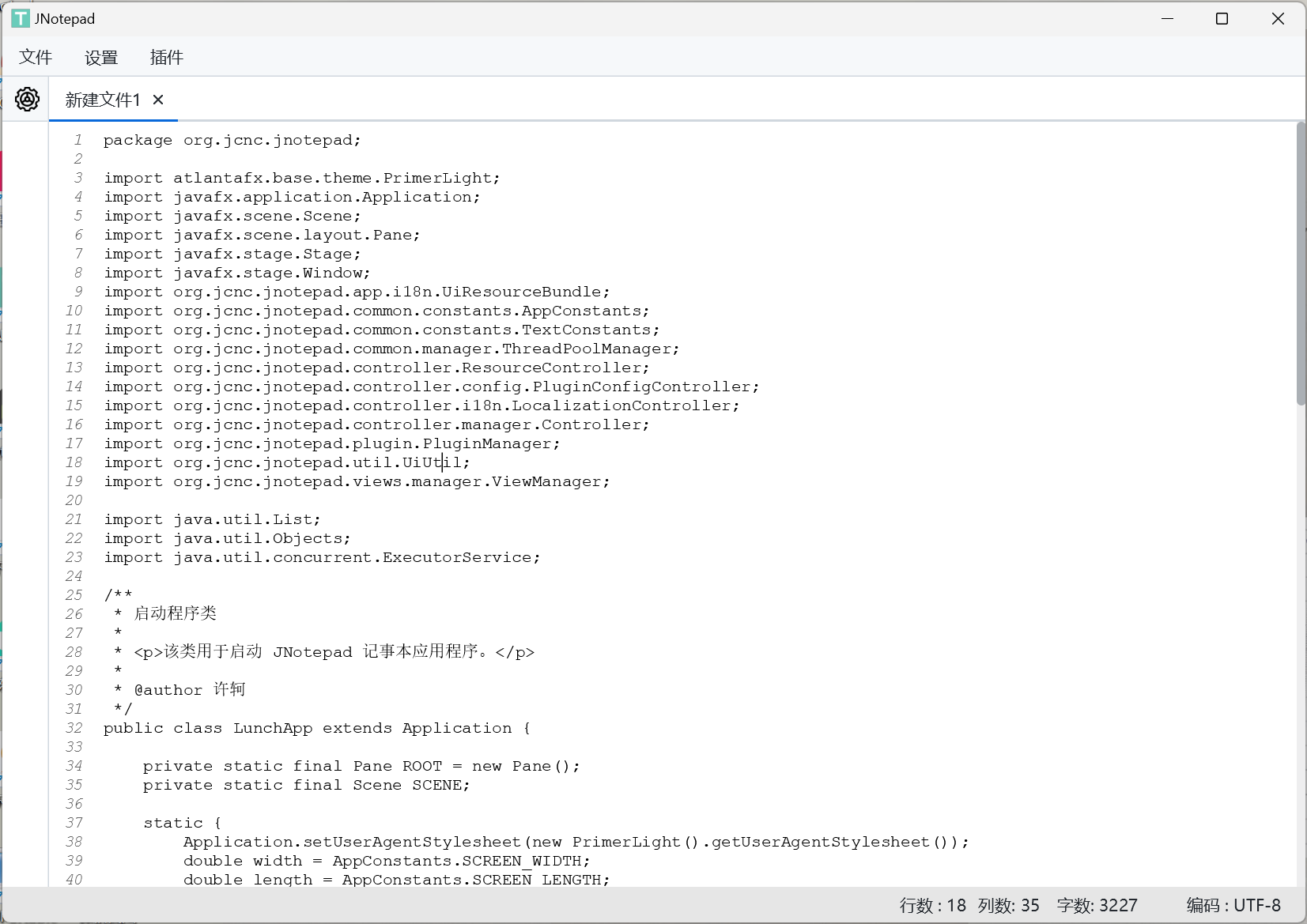
Task: Open the 设置 menu
Action: pos(101,57)
